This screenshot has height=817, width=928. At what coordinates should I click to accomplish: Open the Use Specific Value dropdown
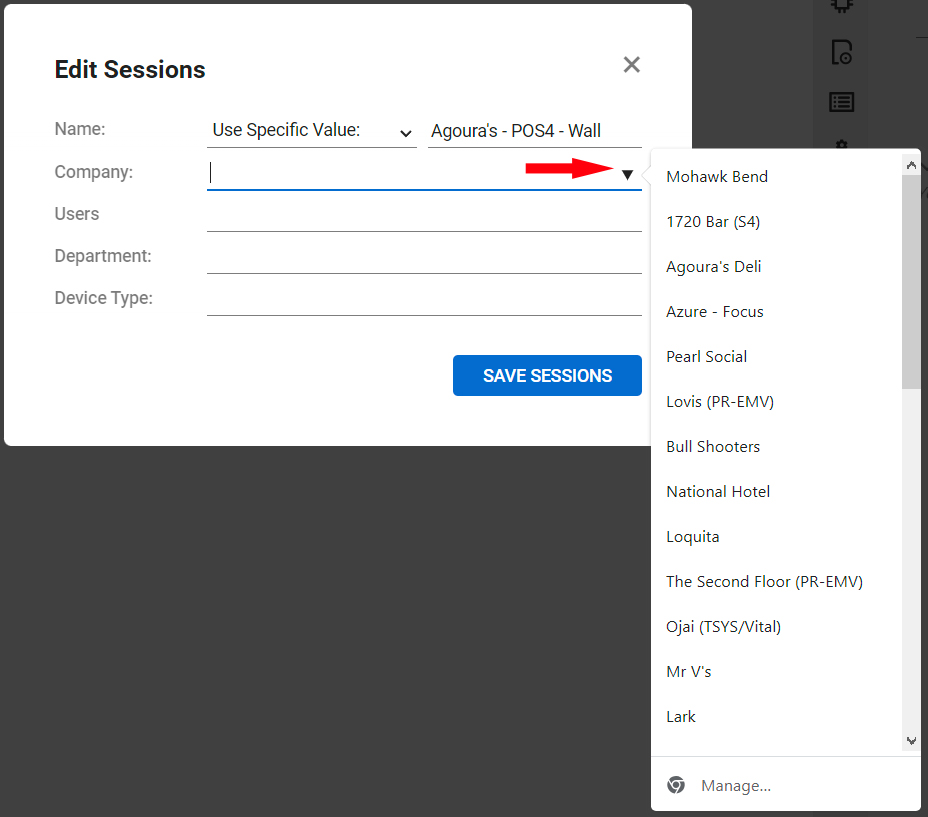(x=312, y=131)
